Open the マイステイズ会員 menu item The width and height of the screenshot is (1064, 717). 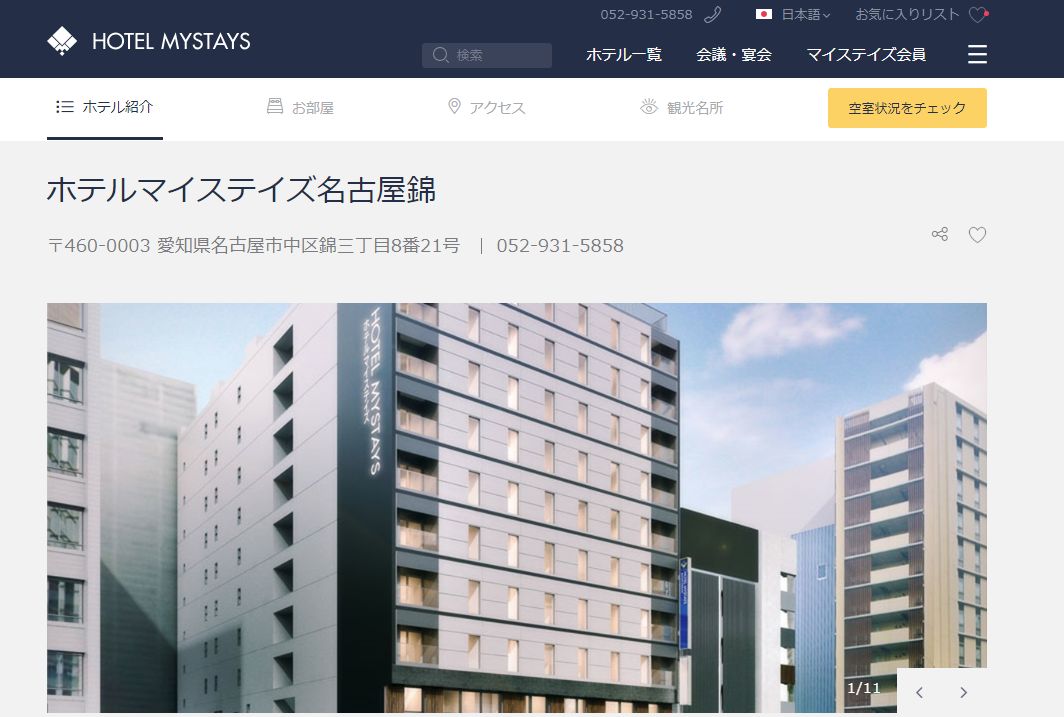(x=866, y=54)
